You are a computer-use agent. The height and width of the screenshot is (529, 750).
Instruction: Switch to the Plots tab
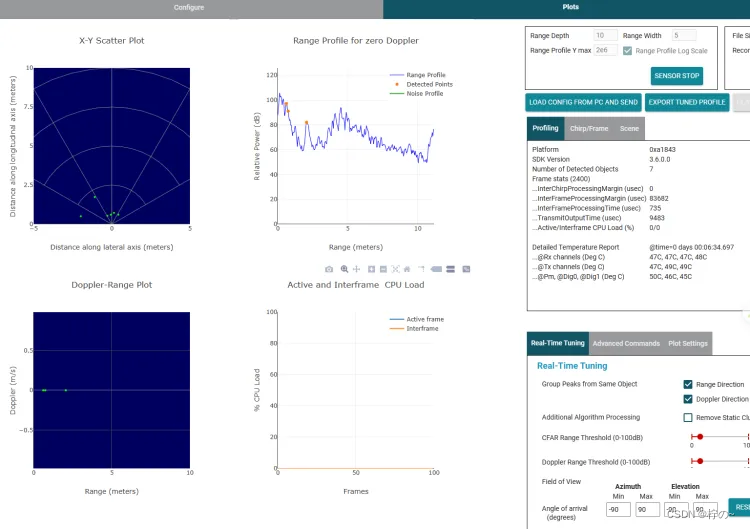coord(566,9)
